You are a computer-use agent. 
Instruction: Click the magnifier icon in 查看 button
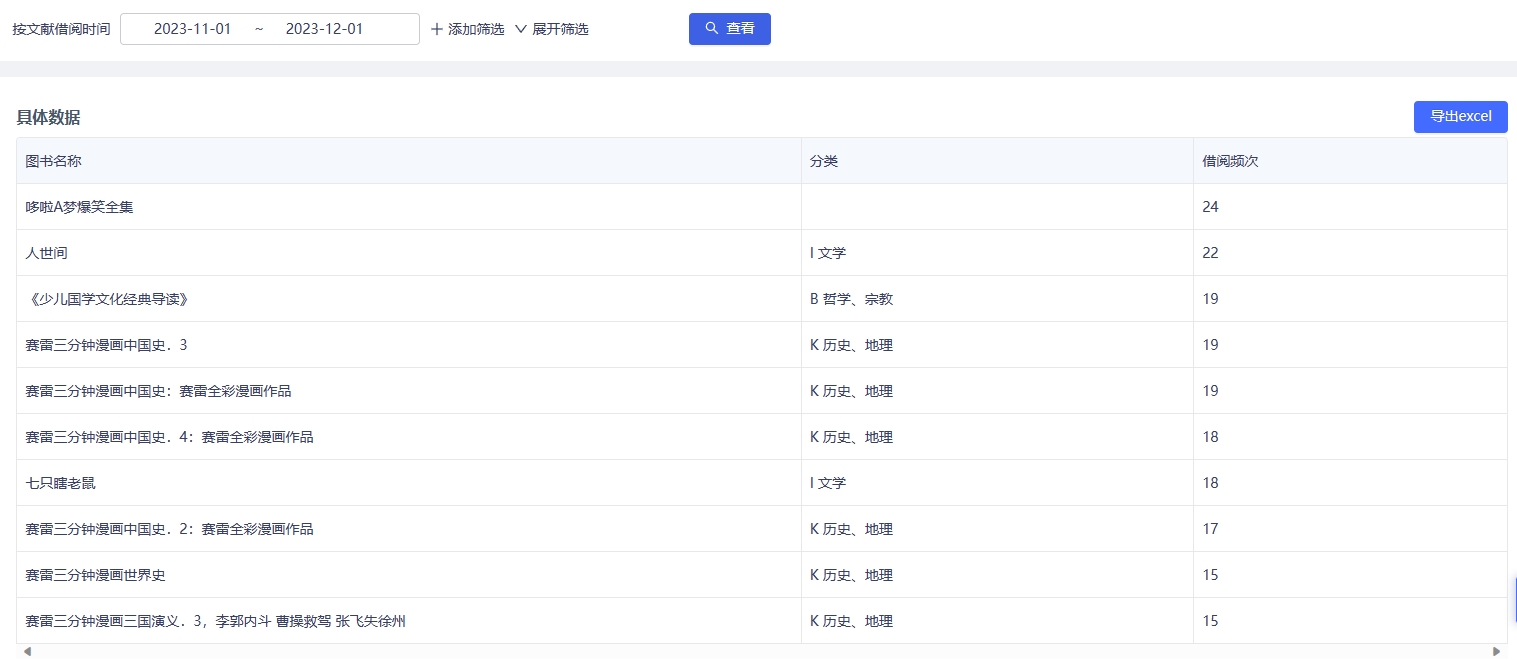tap(712, 29)
